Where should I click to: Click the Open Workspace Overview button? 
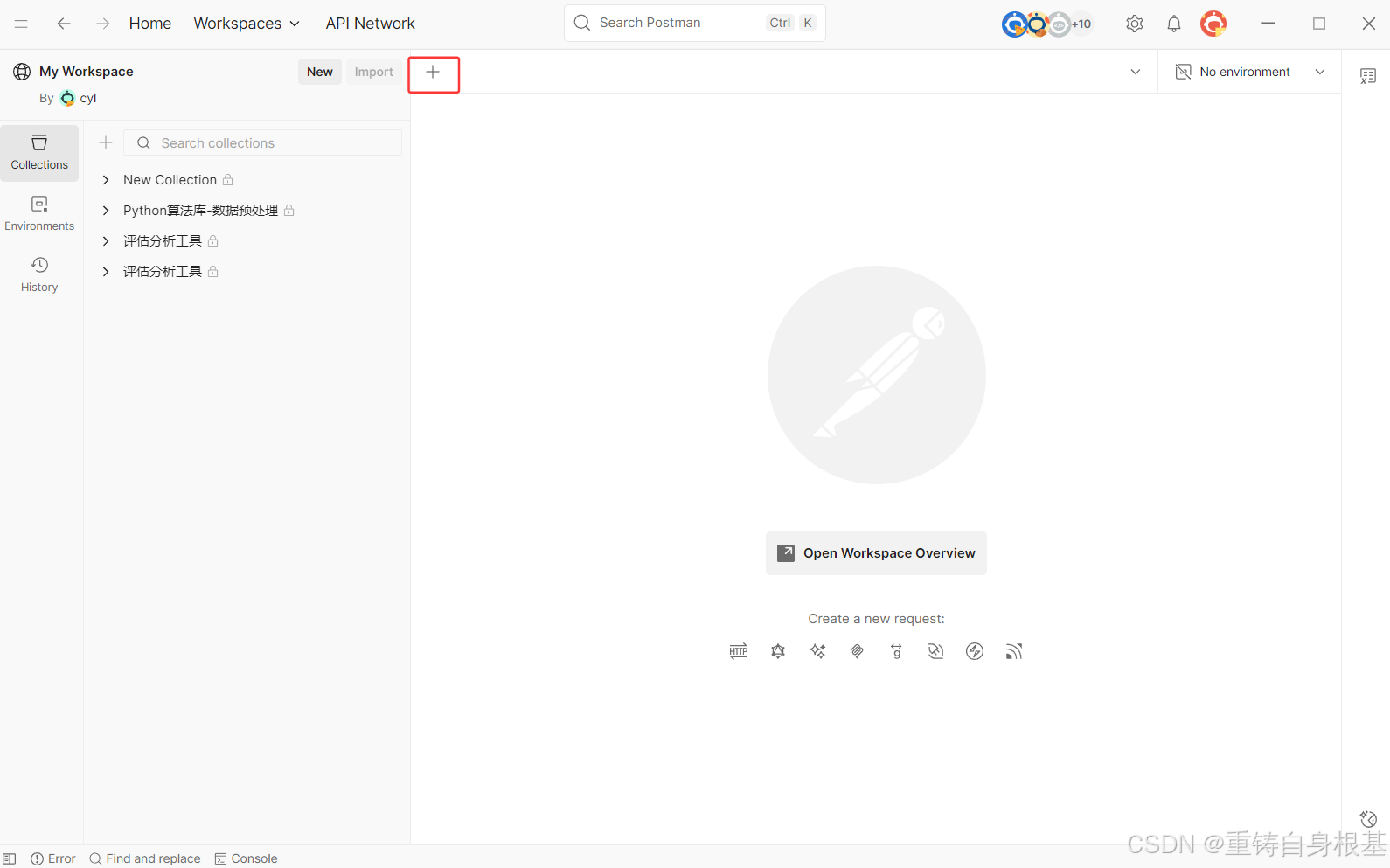(x=876, y=553)
